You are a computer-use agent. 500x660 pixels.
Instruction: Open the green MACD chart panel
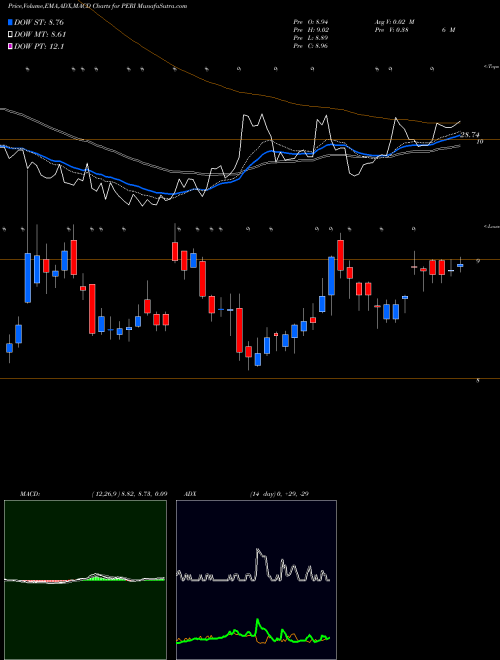click(x=85, y=580)
